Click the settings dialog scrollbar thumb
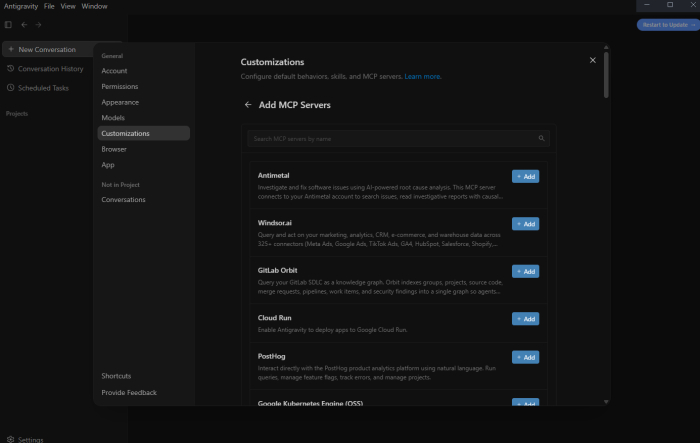 point(606,75)
